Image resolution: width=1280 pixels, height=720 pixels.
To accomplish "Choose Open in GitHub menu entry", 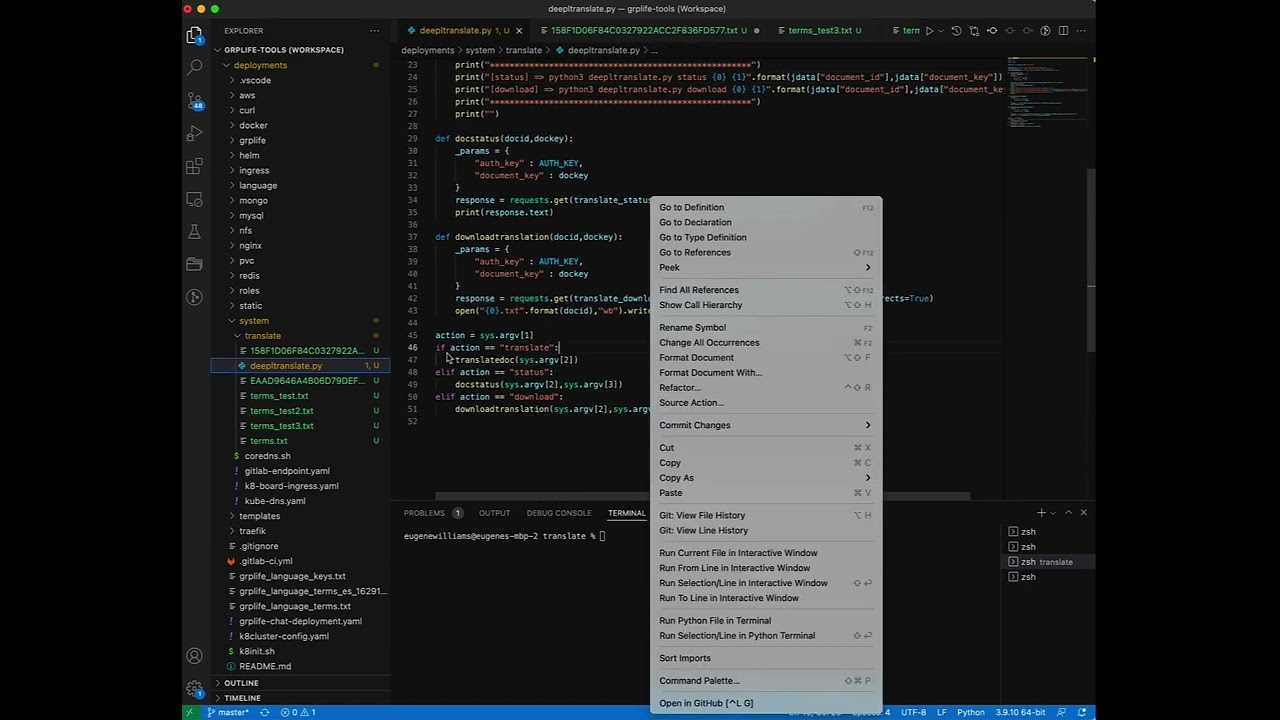I will click(x=766, y=703).
